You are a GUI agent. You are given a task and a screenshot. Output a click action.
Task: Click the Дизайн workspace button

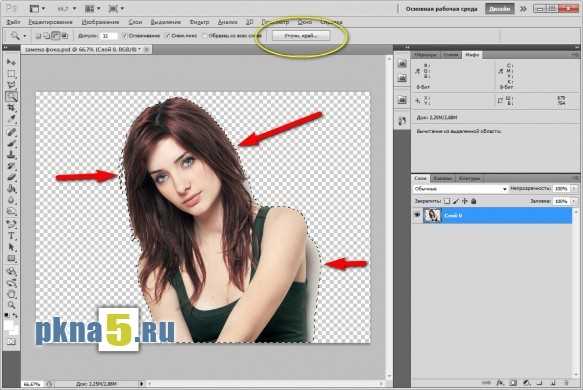[499, 9]
